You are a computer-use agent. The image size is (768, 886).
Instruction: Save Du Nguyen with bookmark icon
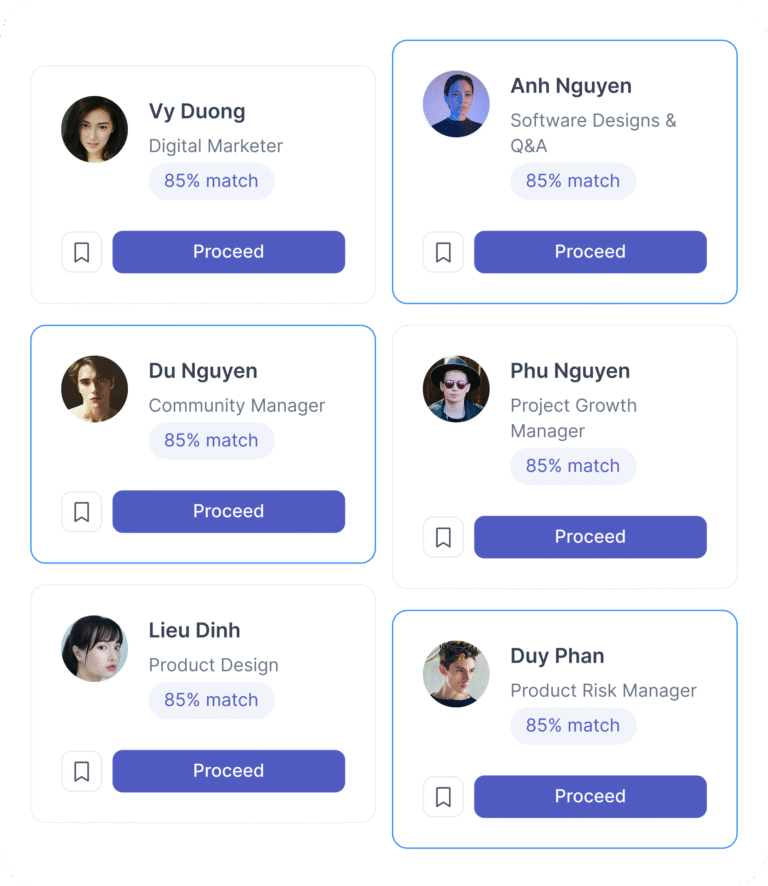(82, 511)
